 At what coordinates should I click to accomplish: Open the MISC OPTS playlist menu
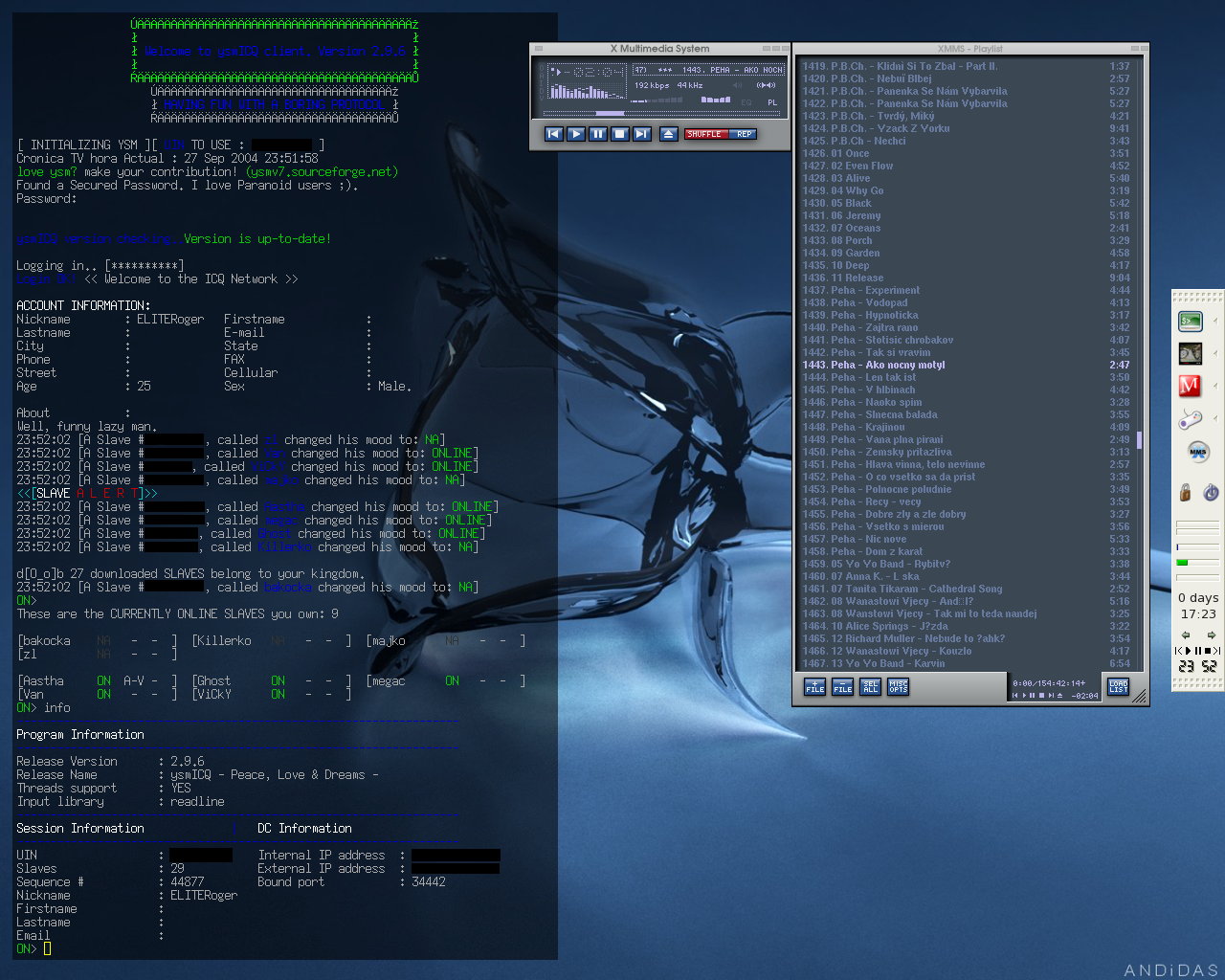click(898, 686)
